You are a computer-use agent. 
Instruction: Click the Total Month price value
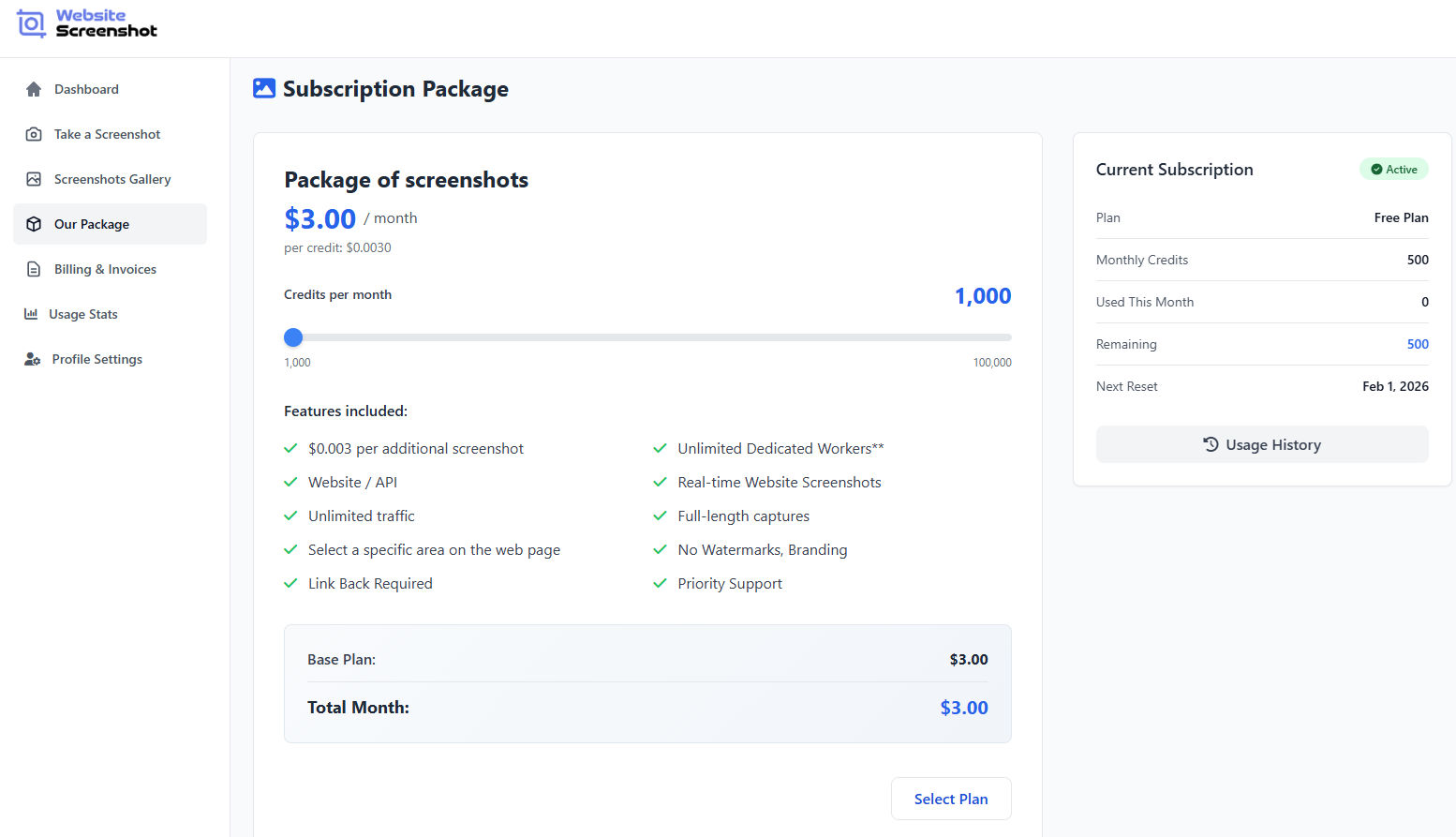964,707
